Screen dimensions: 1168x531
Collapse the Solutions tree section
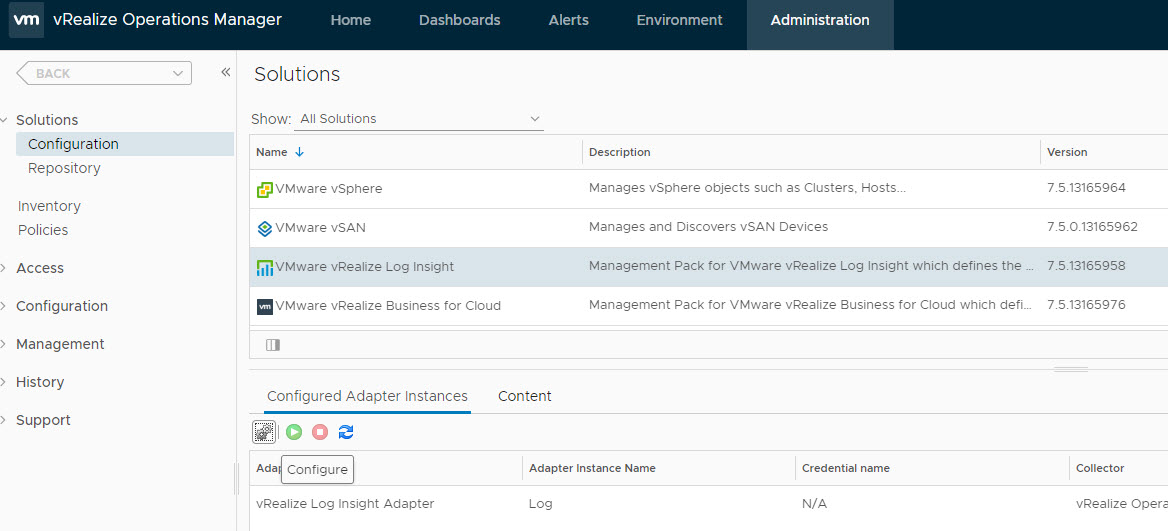click(4, 120)
